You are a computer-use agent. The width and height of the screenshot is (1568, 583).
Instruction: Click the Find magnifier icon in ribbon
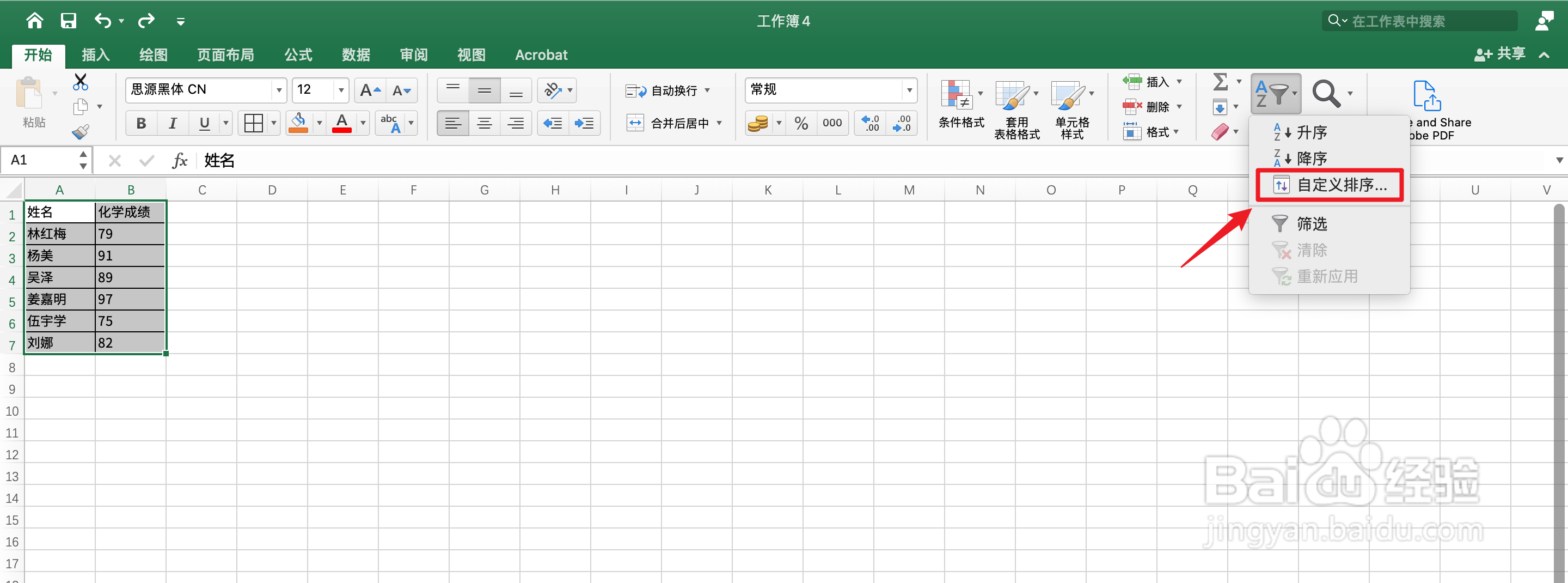point(1326,94)
